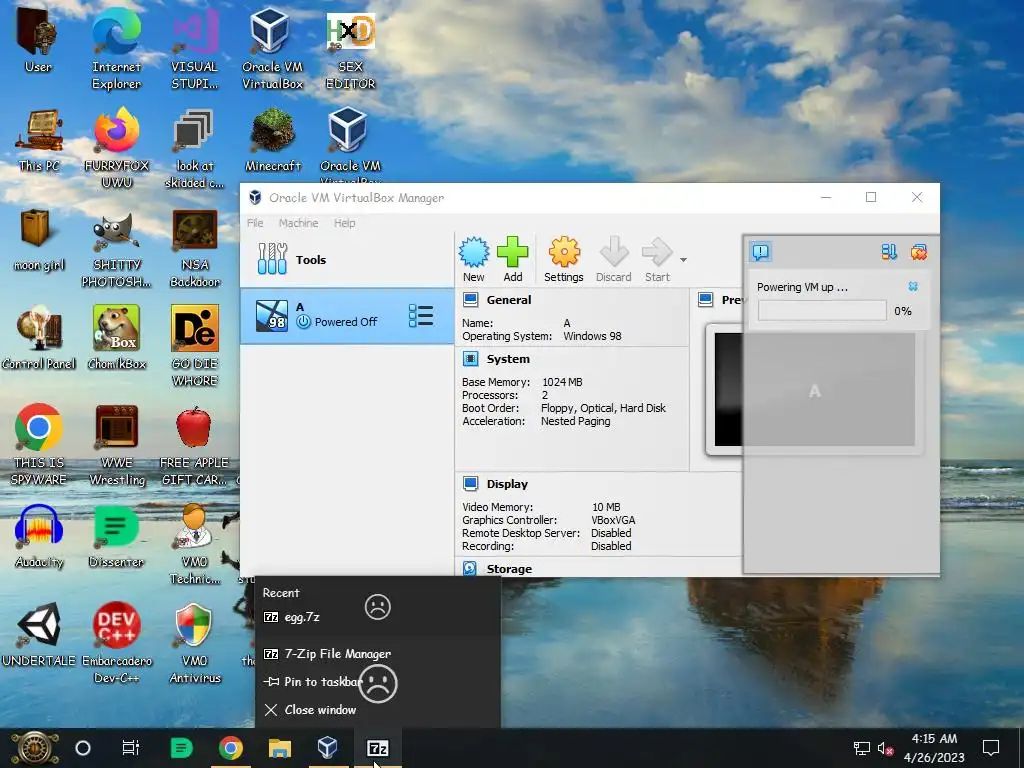Select the VISUAL STUPI... desktop icon

pyautogui.click(x=194, y=49)
